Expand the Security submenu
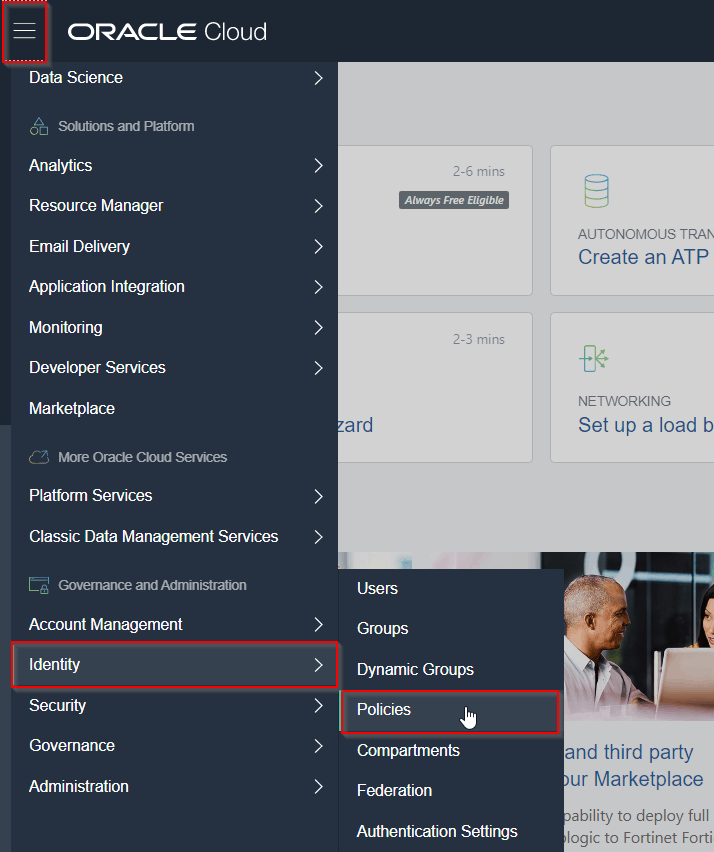714x852 pixels. [x=57, y=705]
